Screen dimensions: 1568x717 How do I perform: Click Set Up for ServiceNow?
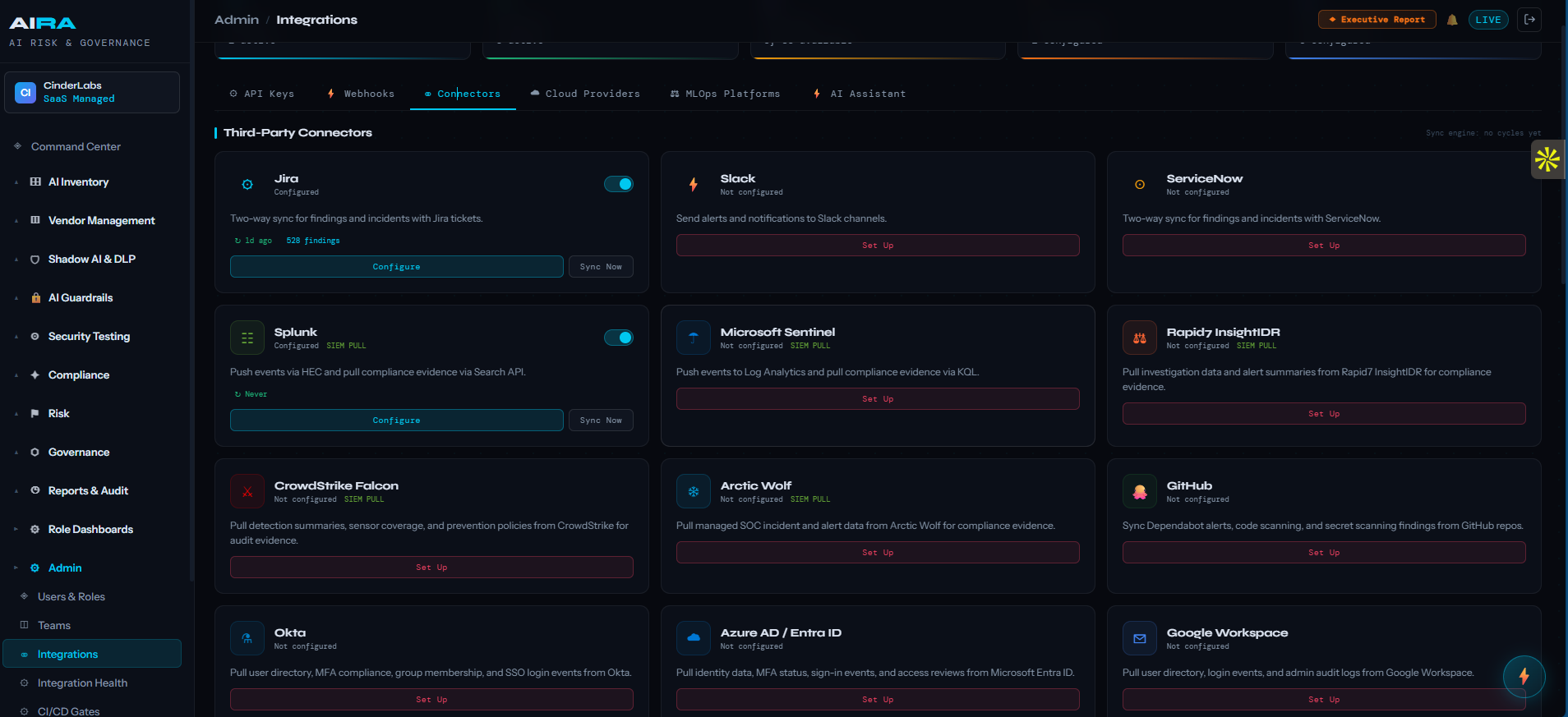(1324, 246)
